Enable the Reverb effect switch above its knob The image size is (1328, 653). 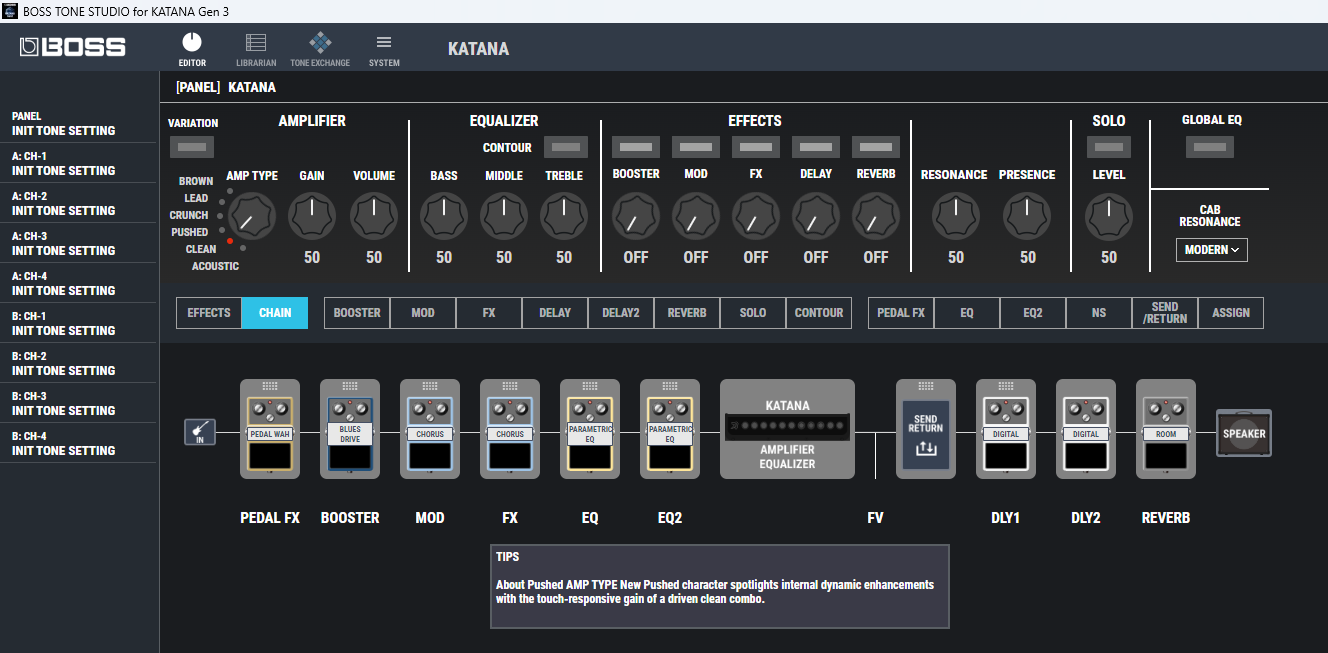876,147
